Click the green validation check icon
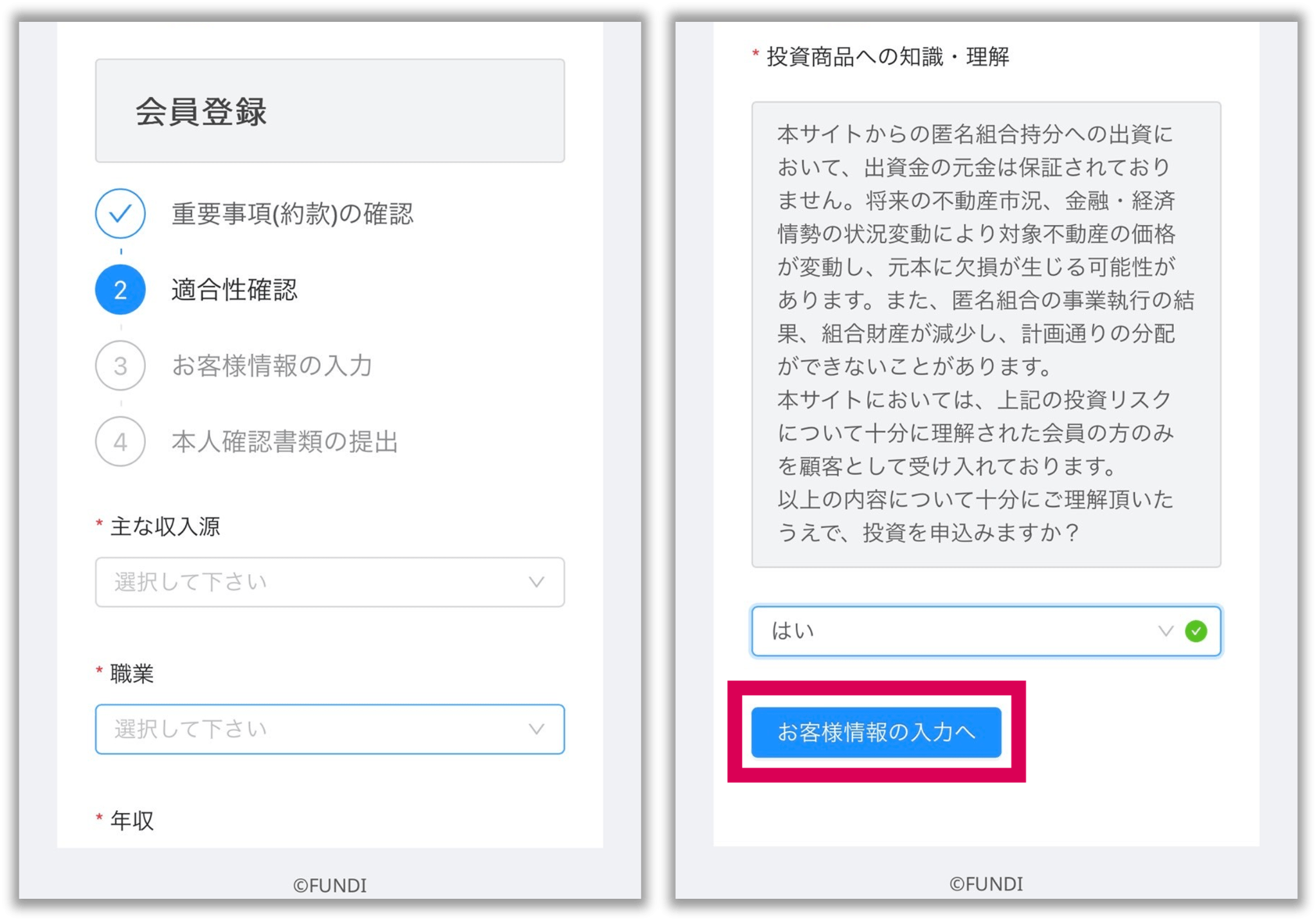Image resolution: width=1316 pixels, height=920 pixels. click(1196, 631)
